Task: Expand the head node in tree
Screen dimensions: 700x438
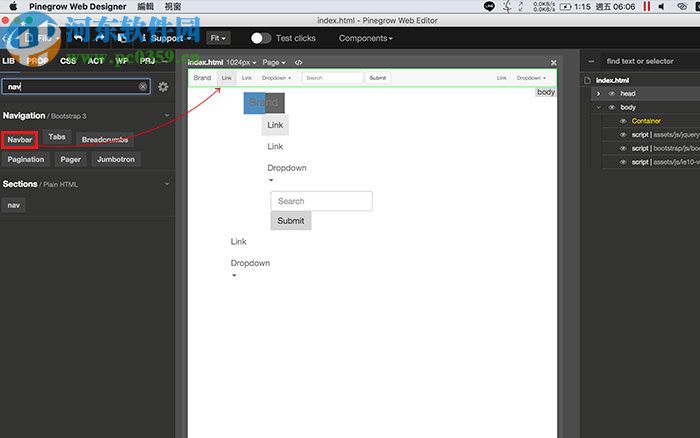Action: click(x=598, y=94)
